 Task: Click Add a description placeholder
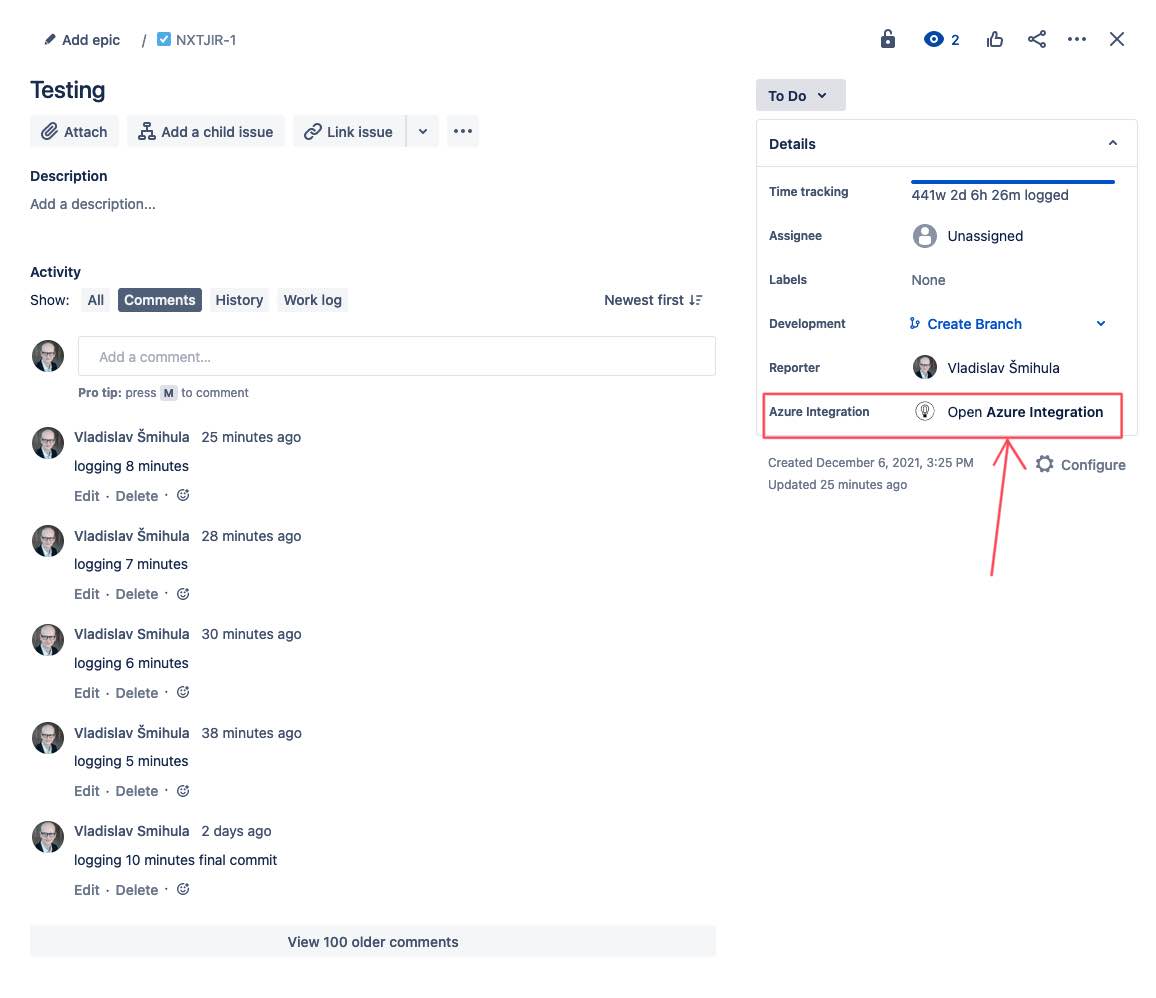click(x=93, y=204)
